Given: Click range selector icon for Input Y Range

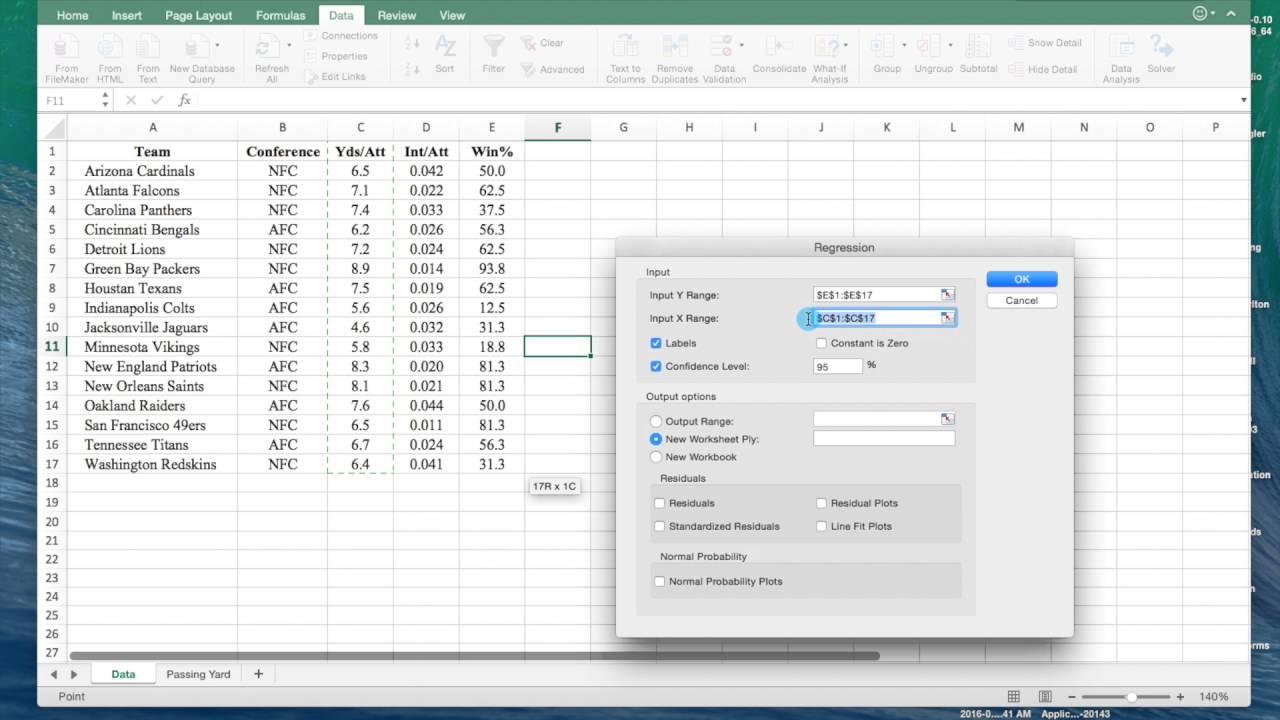Looking at the screenshot, I should tap(946, 295).
